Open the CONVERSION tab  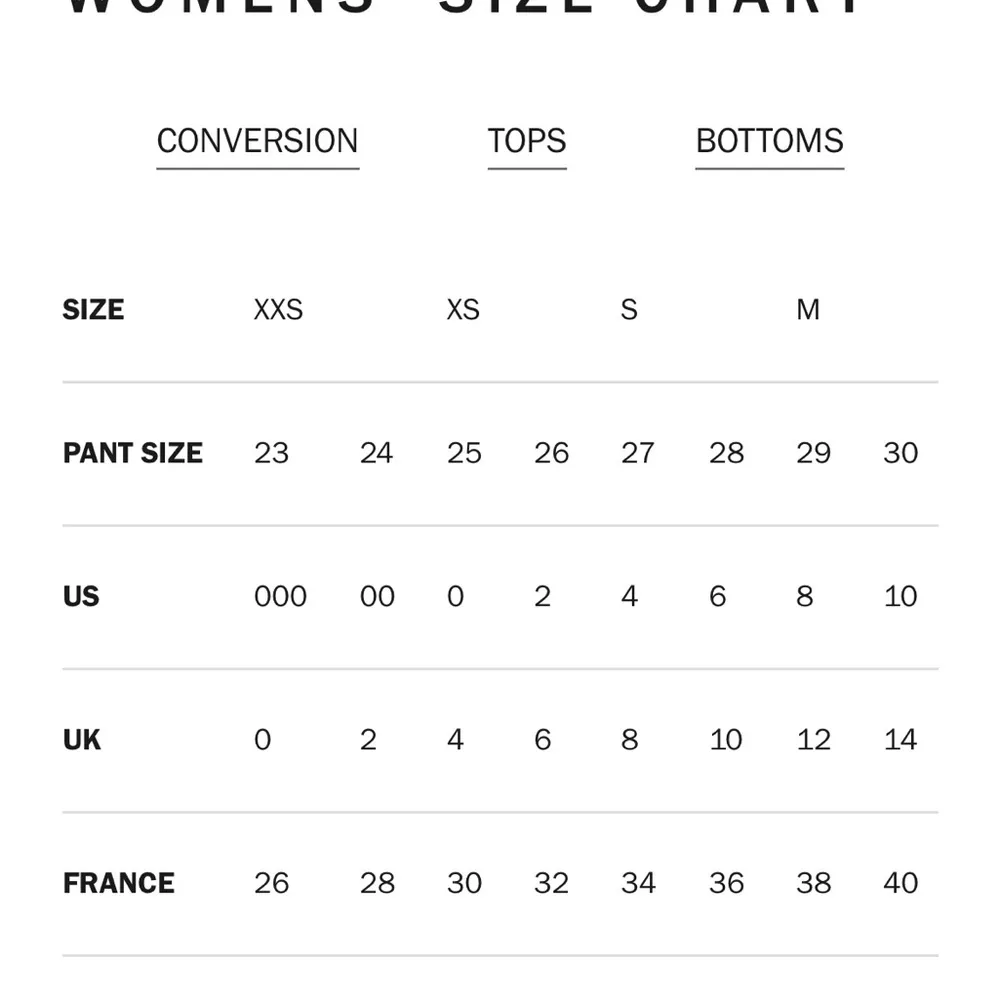point(257,141)
